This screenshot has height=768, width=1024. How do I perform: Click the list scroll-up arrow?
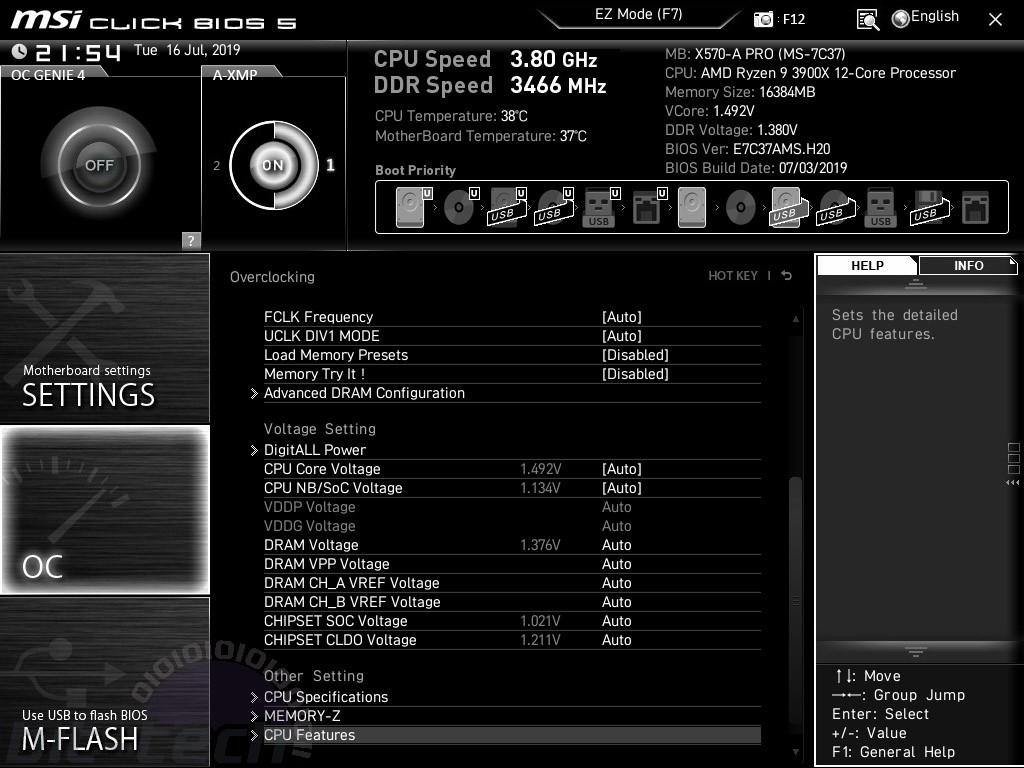point(795,319)
